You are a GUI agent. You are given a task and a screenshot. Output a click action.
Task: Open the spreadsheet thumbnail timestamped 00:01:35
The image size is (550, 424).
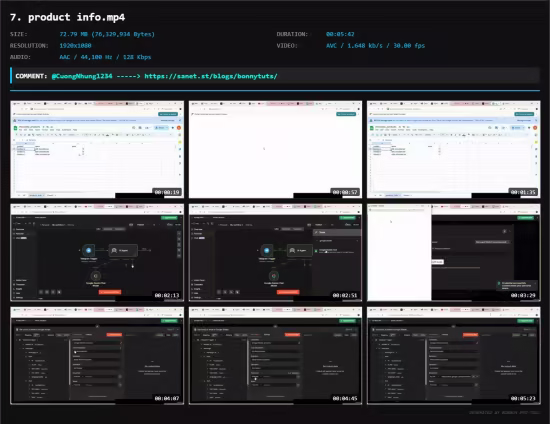click(454, 149)
